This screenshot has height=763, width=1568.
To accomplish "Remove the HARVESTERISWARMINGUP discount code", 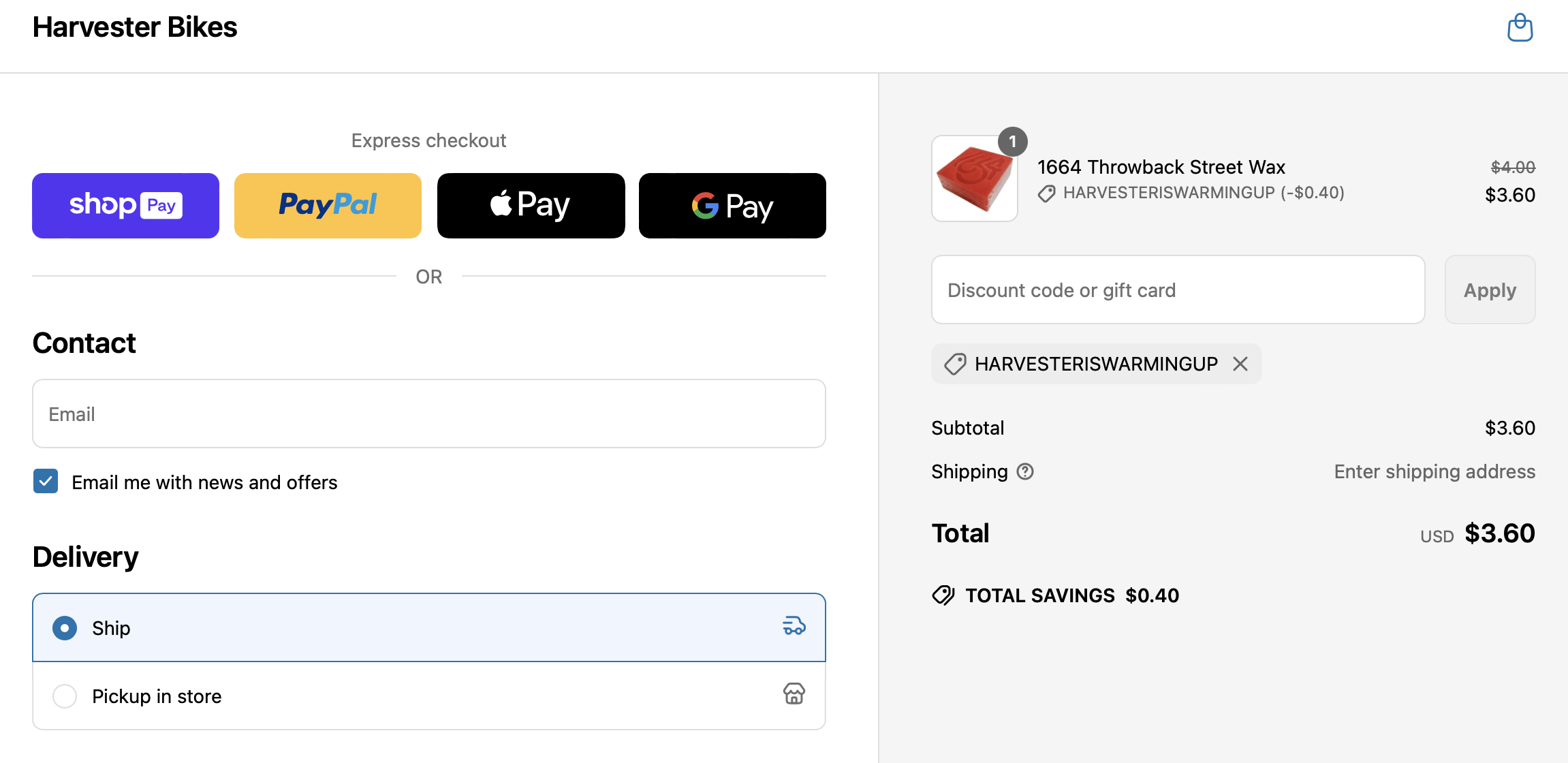I will (x=1240, y=364).
